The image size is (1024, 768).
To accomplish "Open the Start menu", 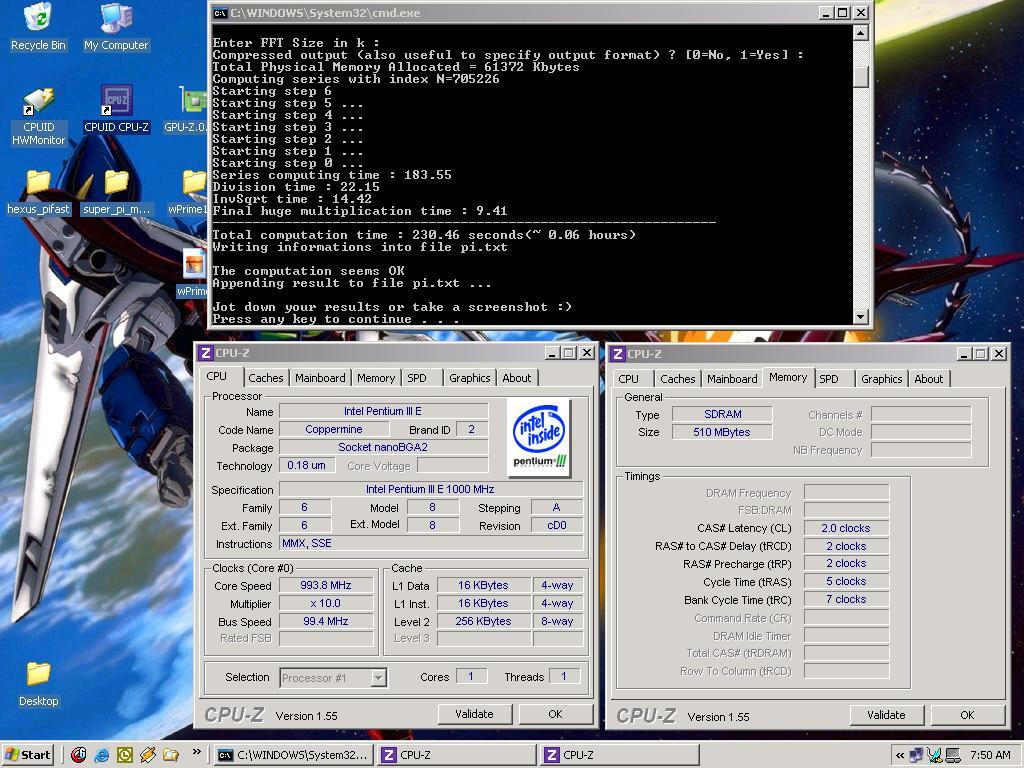I will coord(27,755).
